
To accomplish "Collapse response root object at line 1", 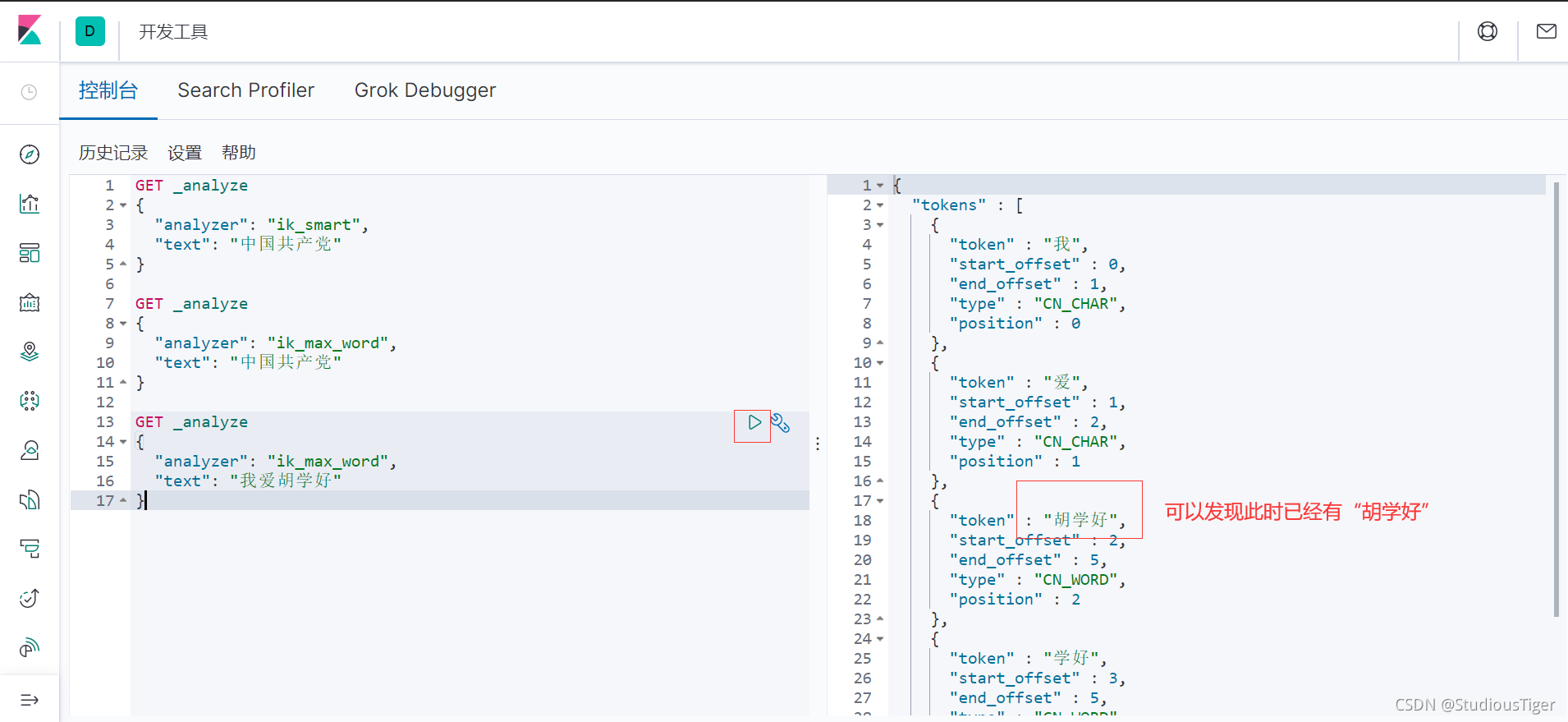I will [880, 186].
